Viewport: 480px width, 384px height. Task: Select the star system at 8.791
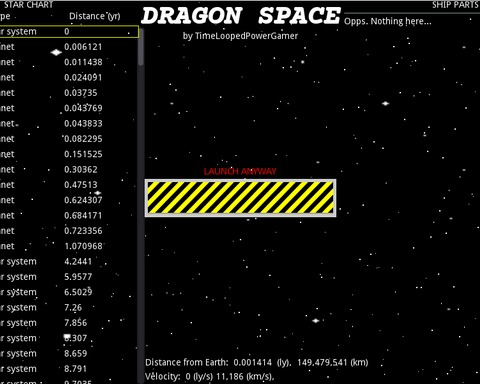[x=69, y=369]
